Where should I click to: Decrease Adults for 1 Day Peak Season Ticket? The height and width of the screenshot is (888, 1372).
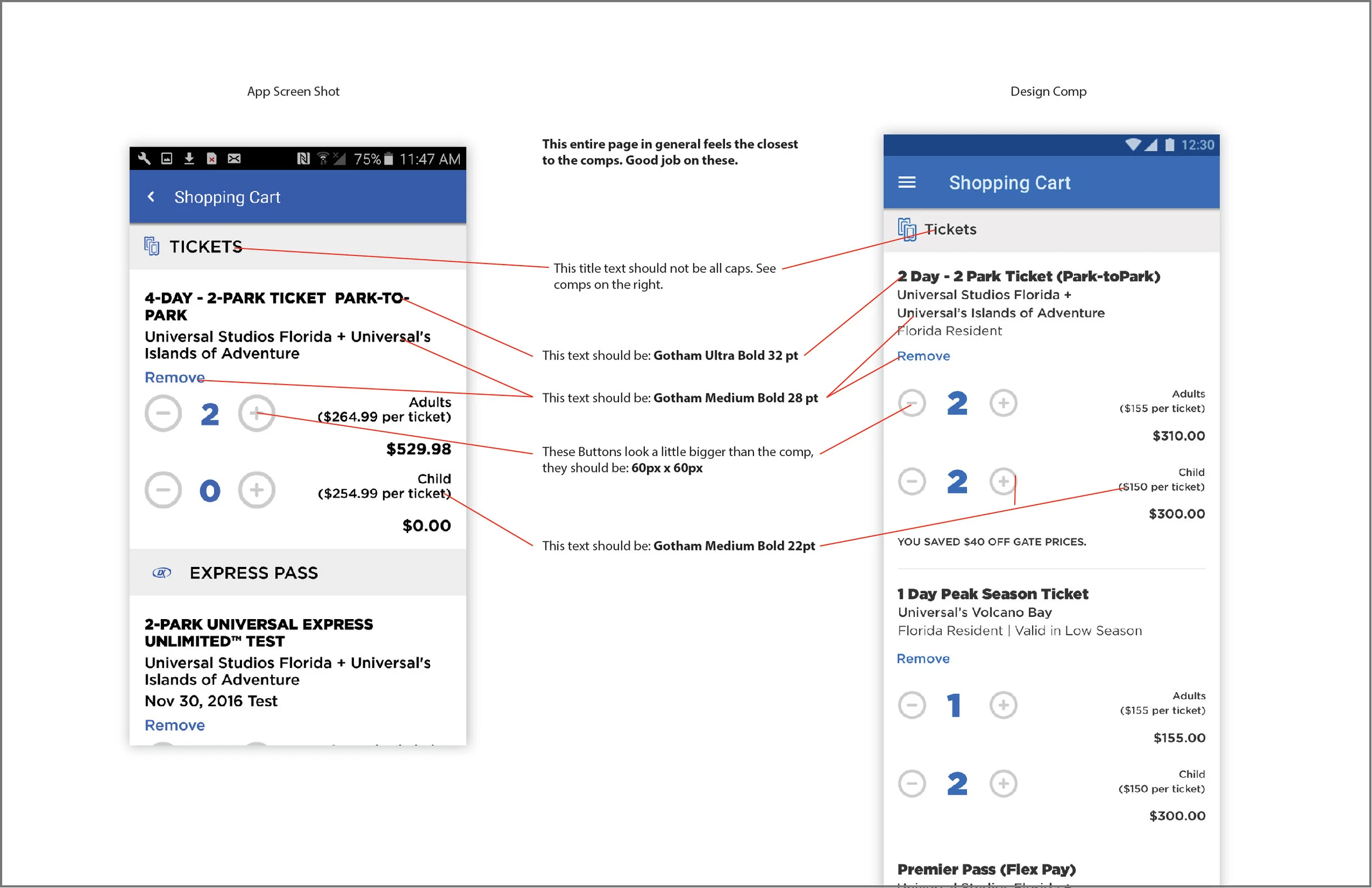pos(912,705)
